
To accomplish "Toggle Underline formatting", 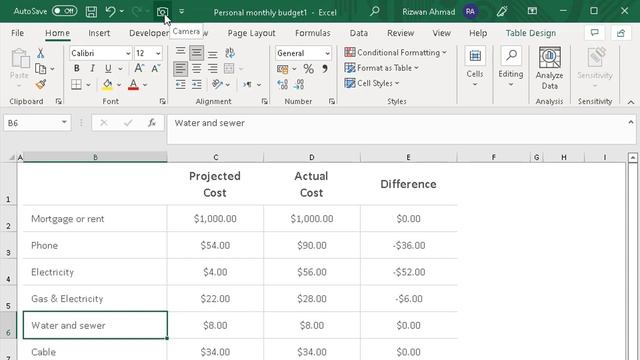I will click(108, 68).
